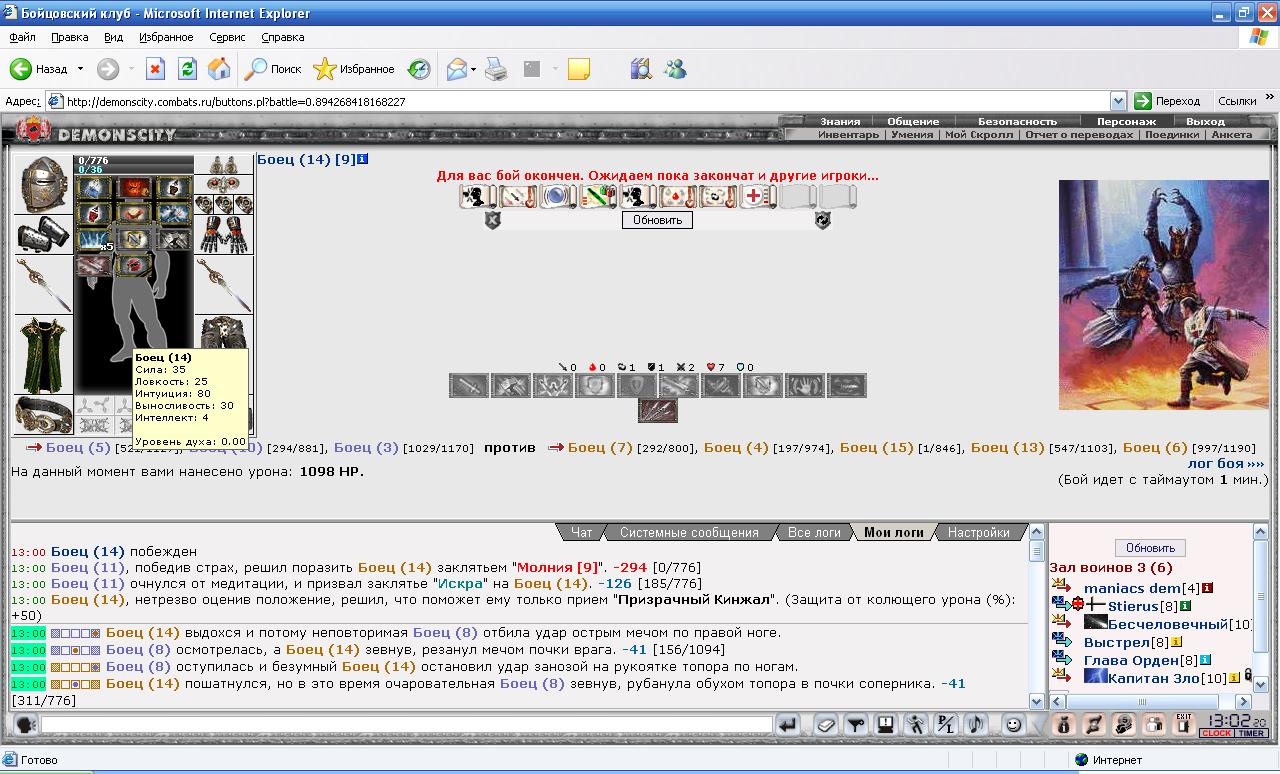Click the Print toolbar icon
Viewport: 1280px width, 774px height.
click(x=497, y=69)
